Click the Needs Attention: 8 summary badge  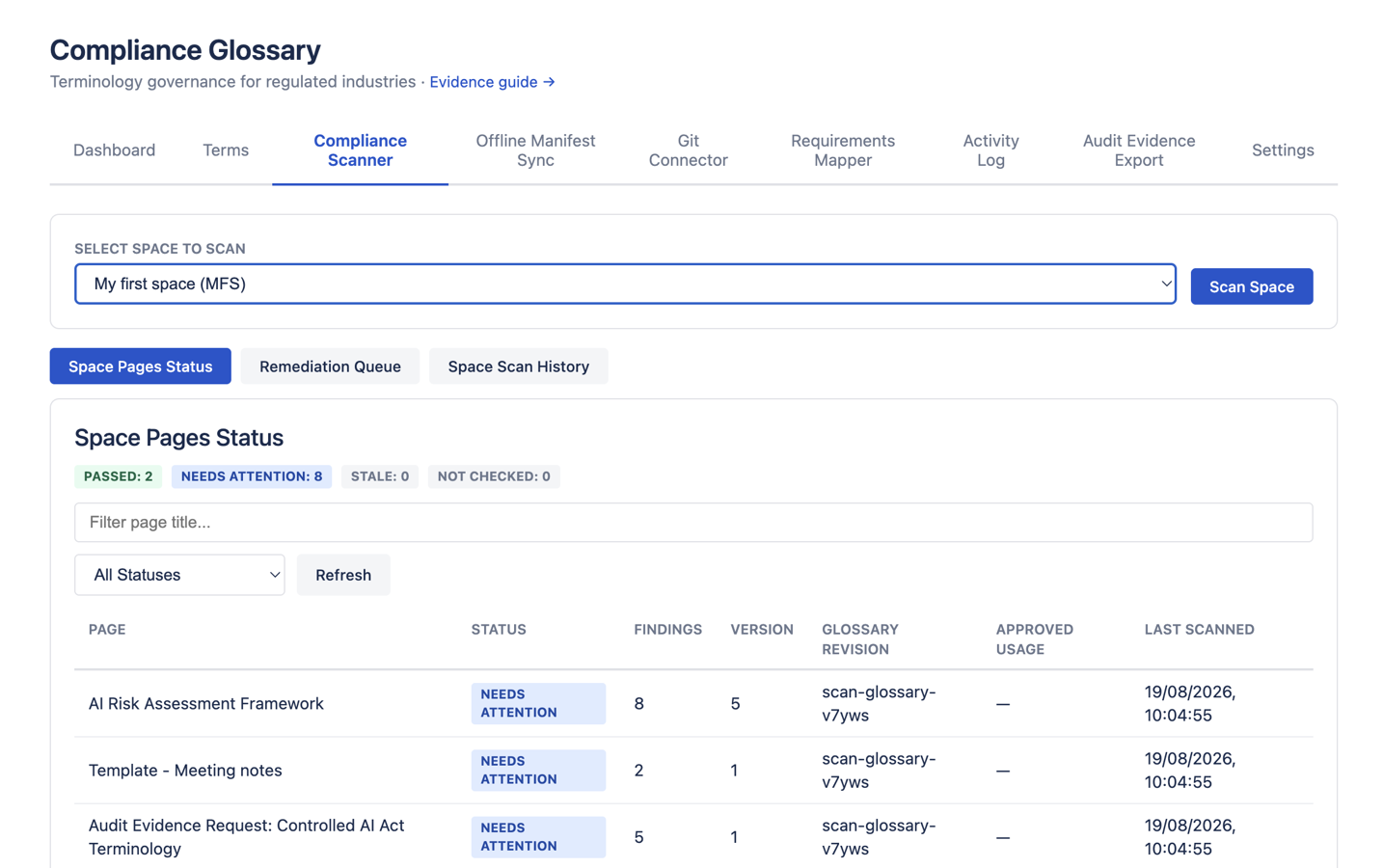pos(252,476)
